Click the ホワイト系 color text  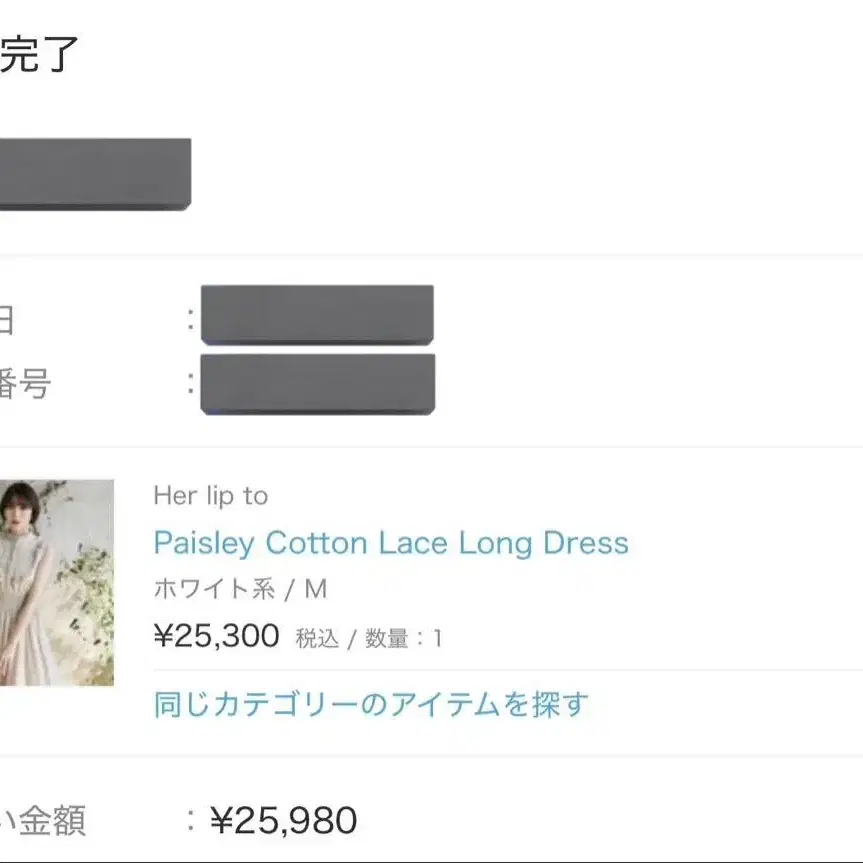coord(214,589)
